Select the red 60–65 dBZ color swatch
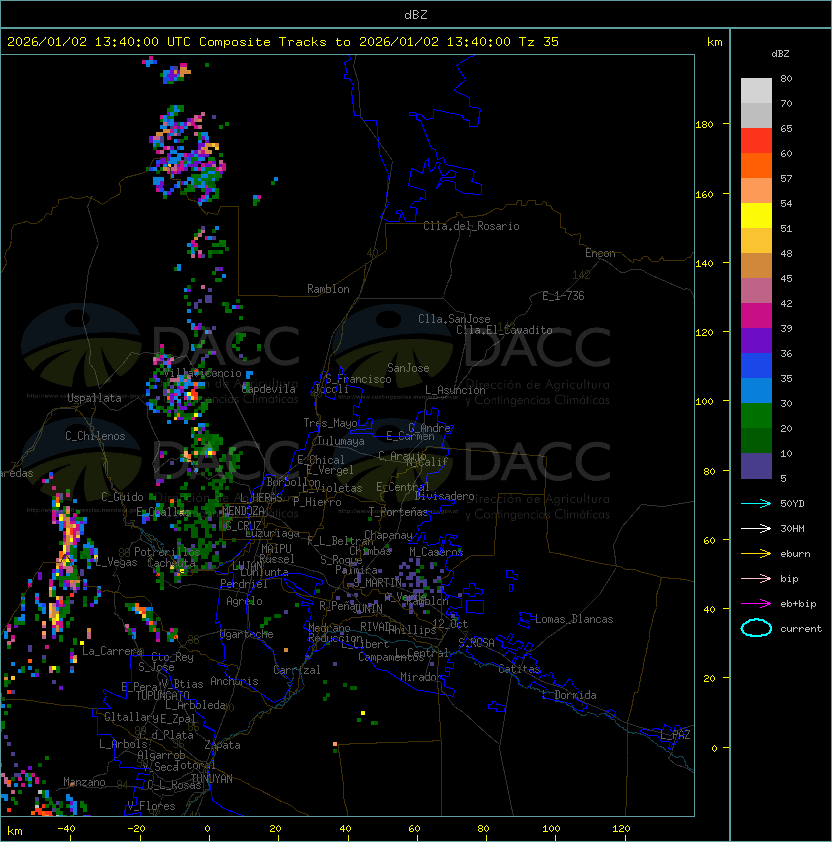The height and width of the screenshot is (842, 832). (756, 141)
